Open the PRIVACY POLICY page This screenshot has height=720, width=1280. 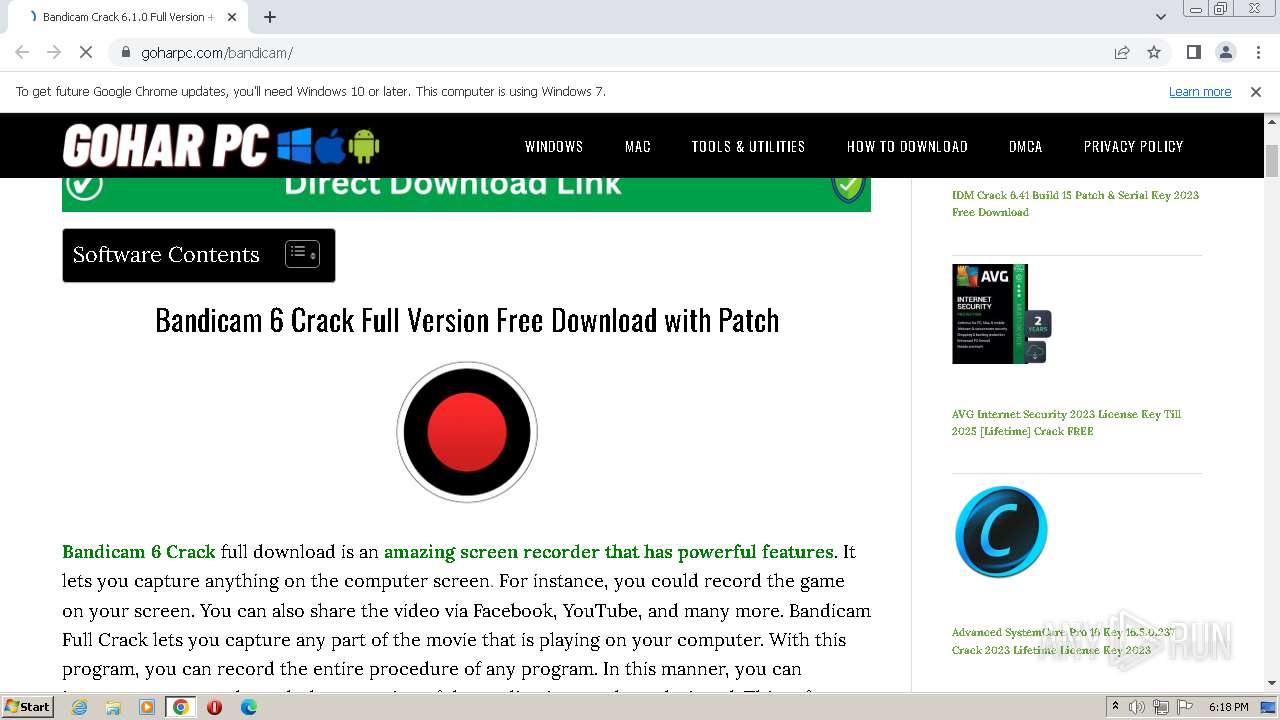[1133, 146]
